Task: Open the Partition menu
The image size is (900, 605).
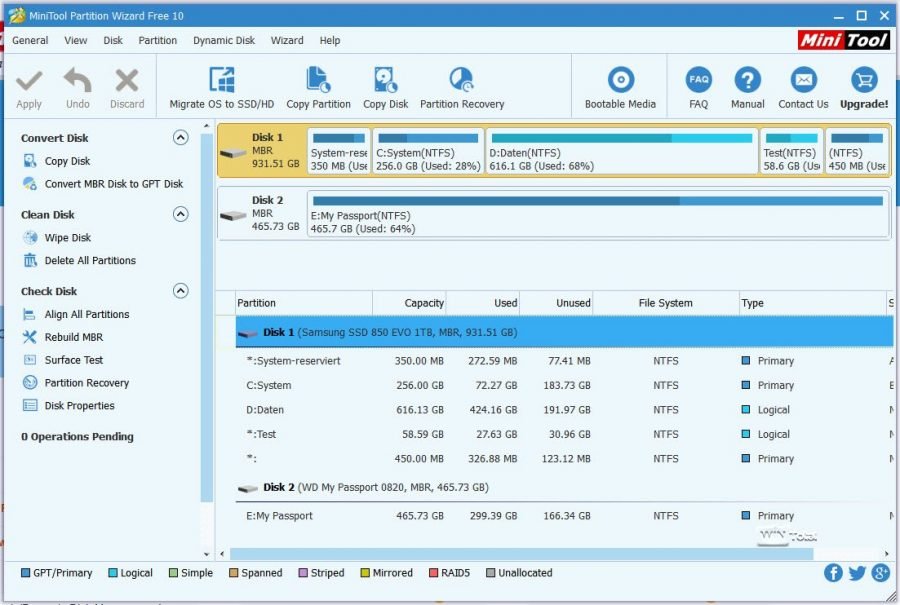Action: tap(157, 40)
